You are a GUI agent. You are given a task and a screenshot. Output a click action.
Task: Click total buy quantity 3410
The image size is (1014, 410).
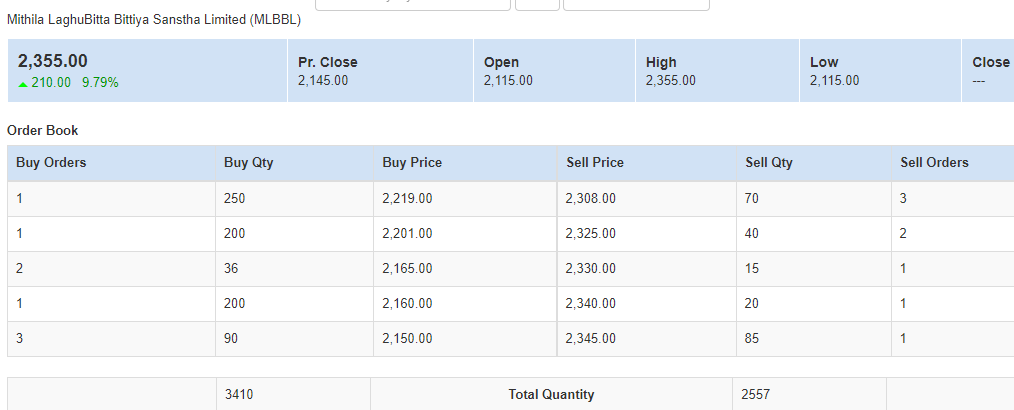pyautogui.click(x=238, y=394)
